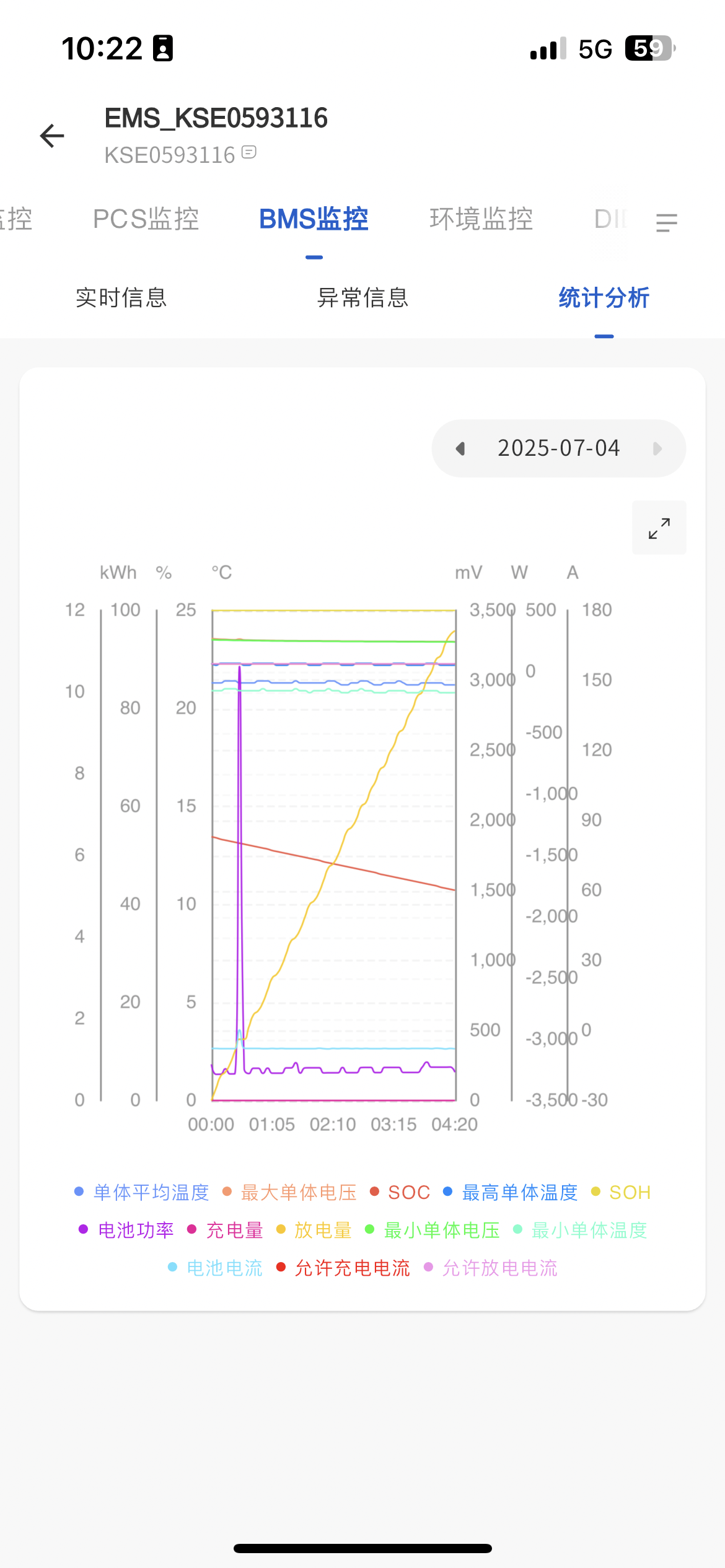
Task: Switch to 环境监控 tab
Action: pos(481,219)
